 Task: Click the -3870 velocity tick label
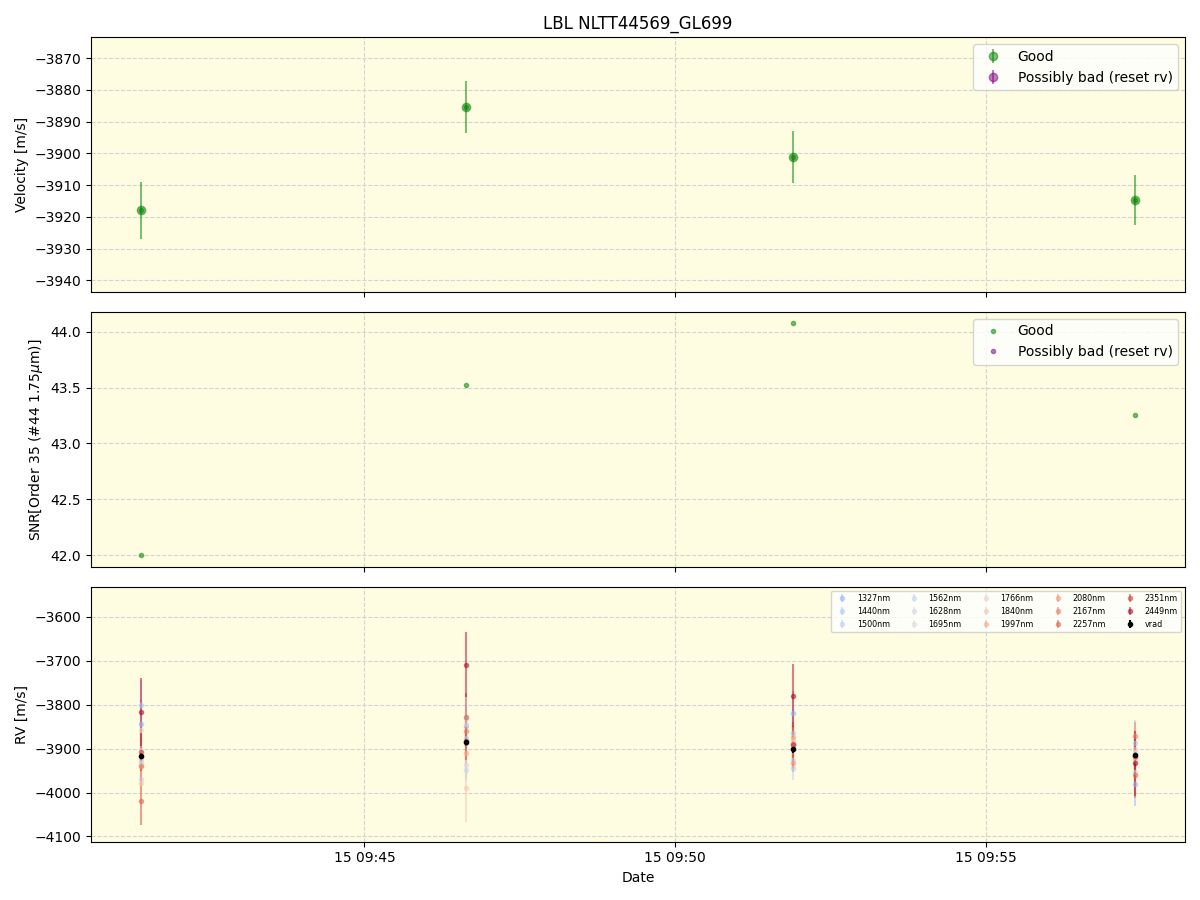coord(60,59)
